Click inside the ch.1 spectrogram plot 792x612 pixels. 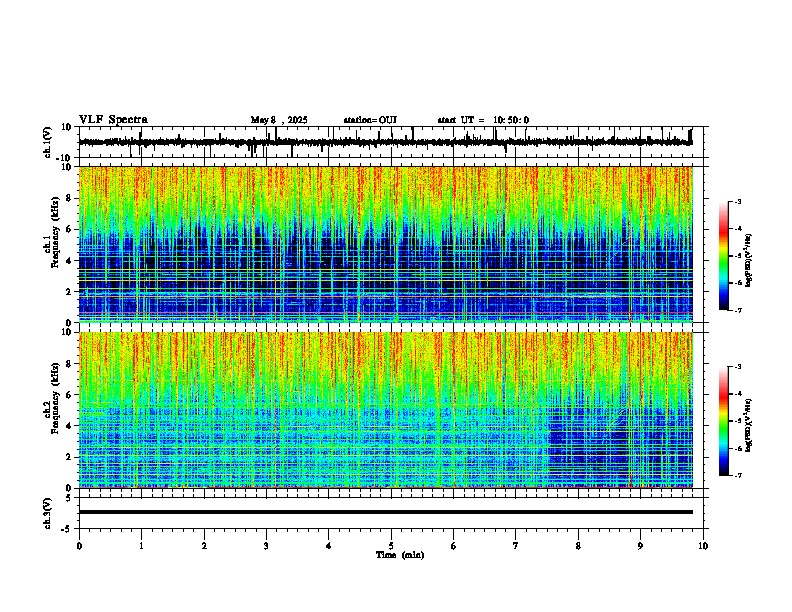point(386,244)
